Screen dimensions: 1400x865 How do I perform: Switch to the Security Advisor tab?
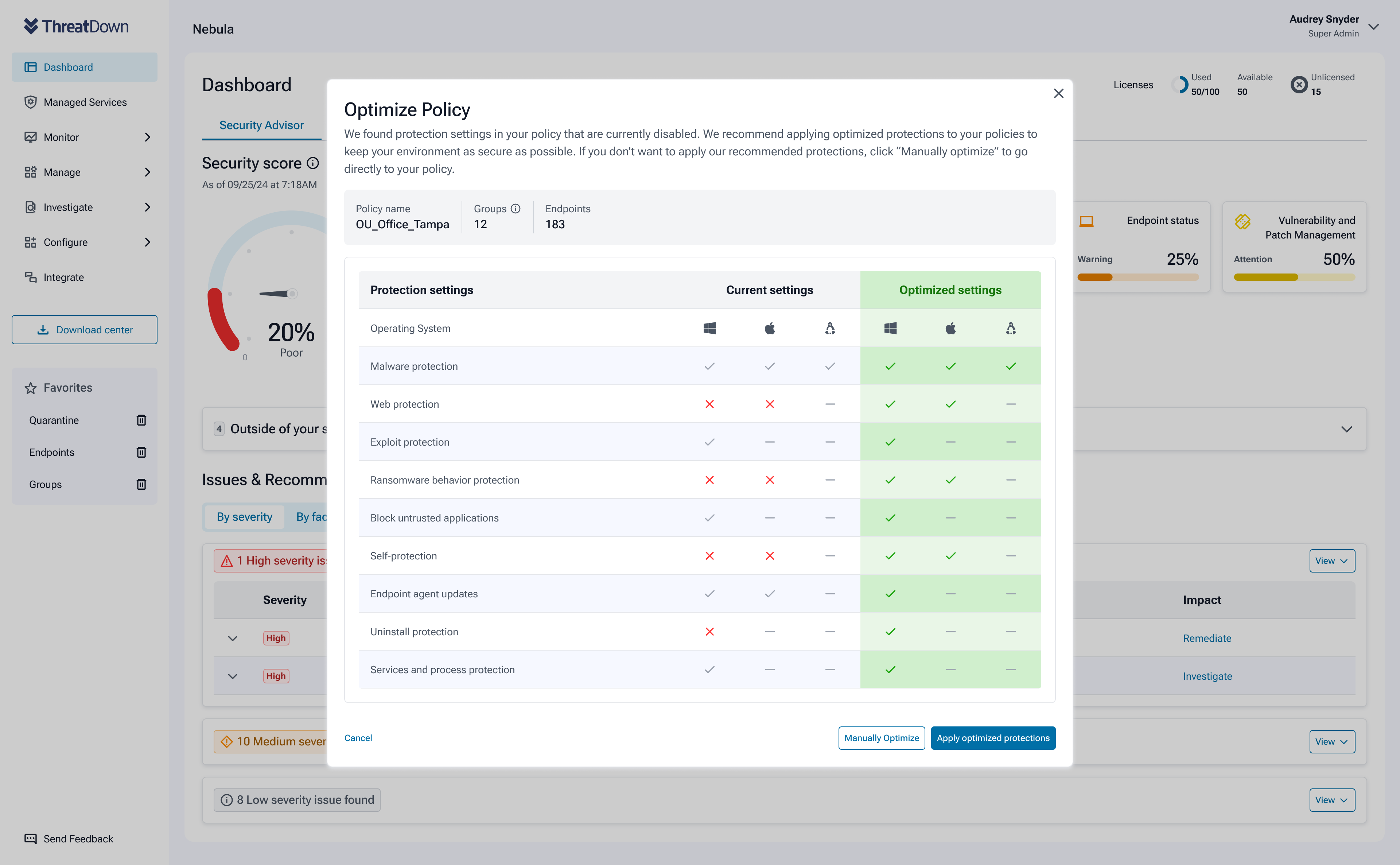pyautogui.click(x=261, y=125)
